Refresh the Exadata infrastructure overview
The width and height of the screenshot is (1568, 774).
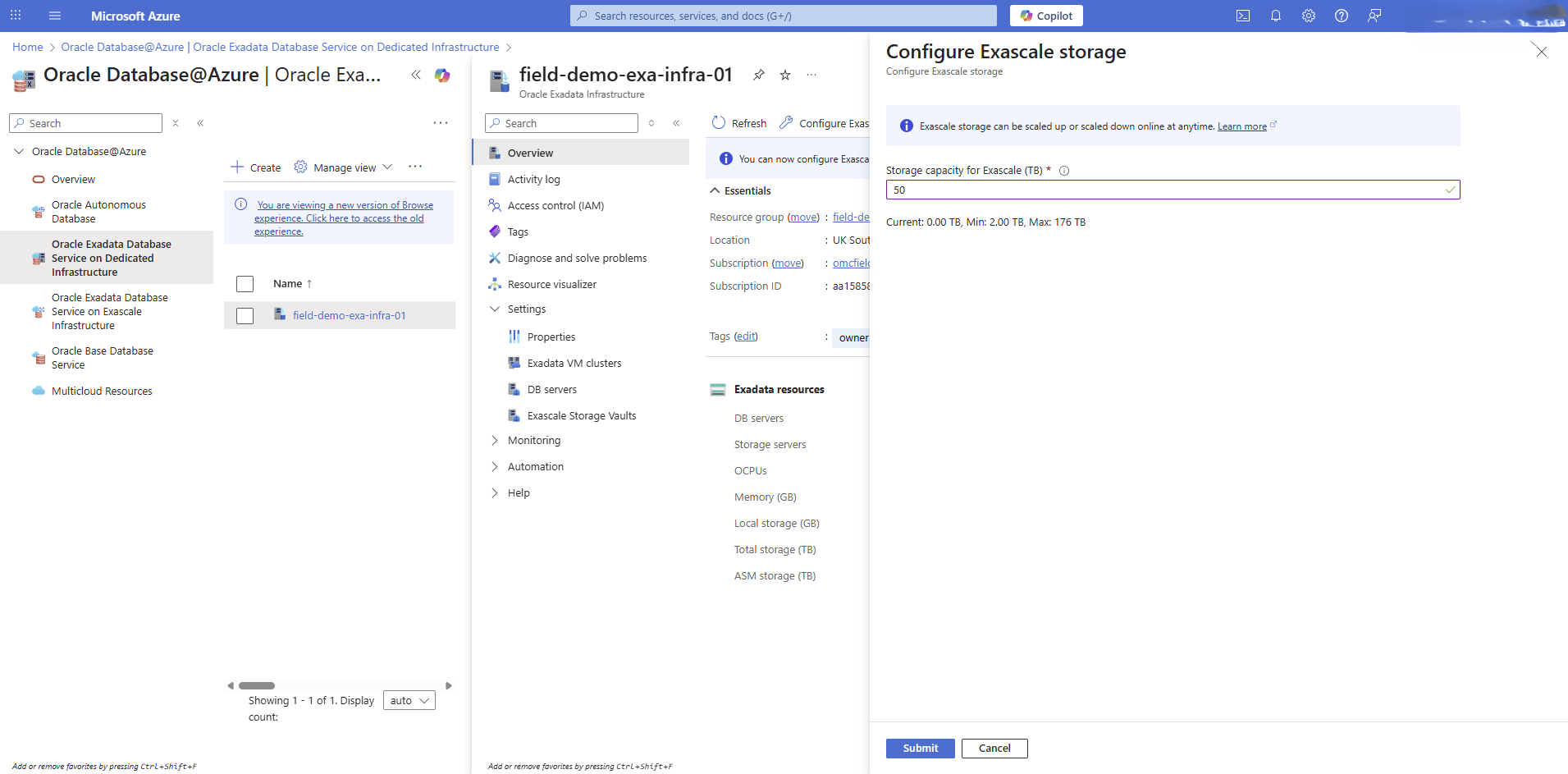pyautogui.click(x=738, y=122)
